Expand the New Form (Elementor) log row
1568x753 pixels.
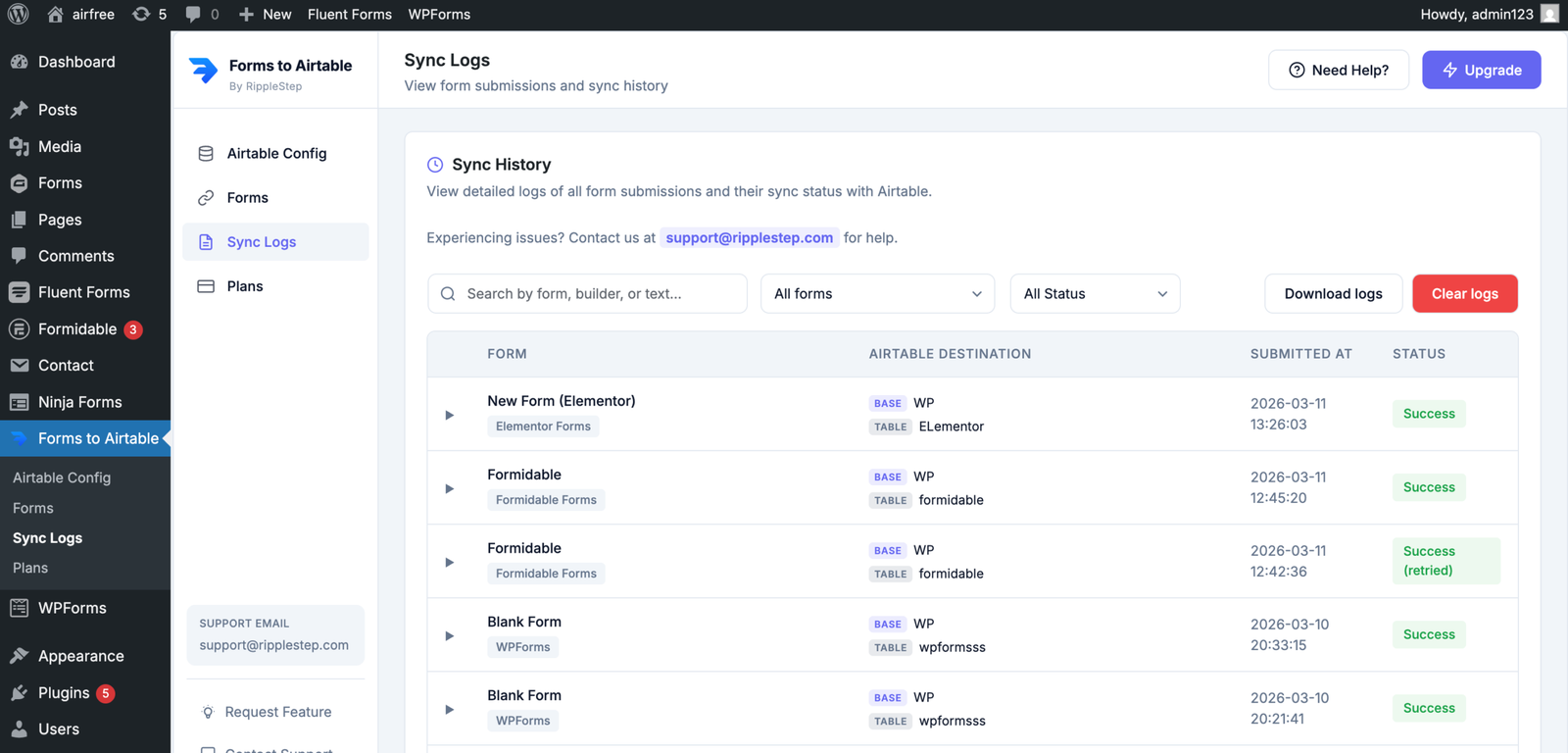click(449, 415)
